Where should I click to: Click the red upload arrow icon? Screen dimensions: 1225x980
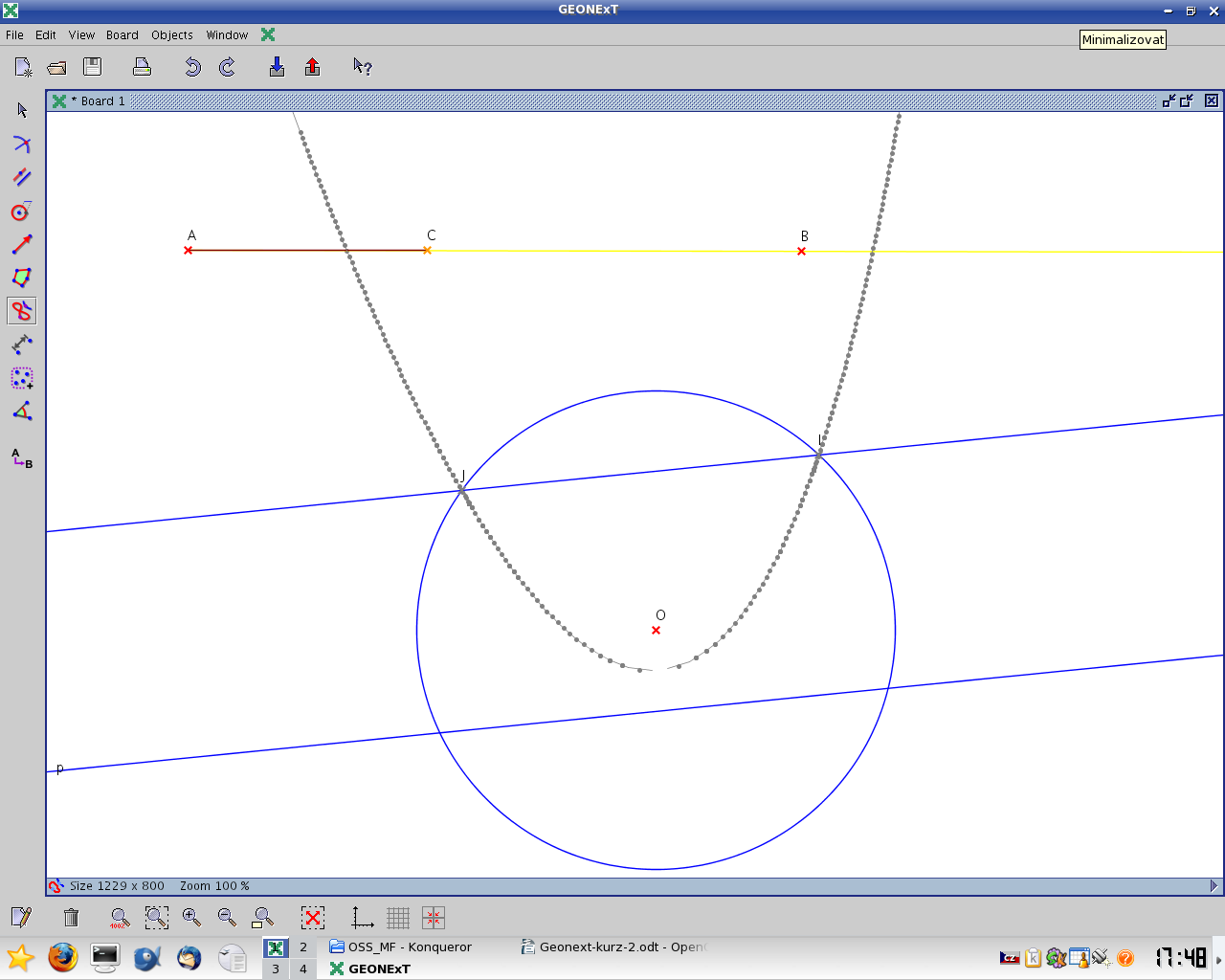coord(312,66)
